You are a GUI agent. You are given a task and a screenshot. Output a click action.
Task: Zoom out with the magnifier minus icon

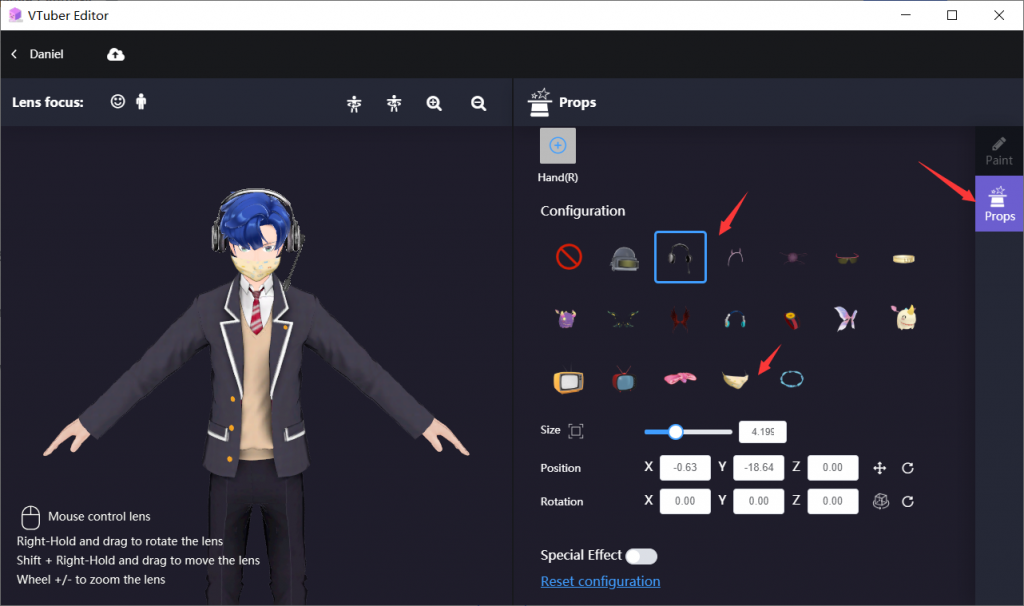tap(479, 103)
